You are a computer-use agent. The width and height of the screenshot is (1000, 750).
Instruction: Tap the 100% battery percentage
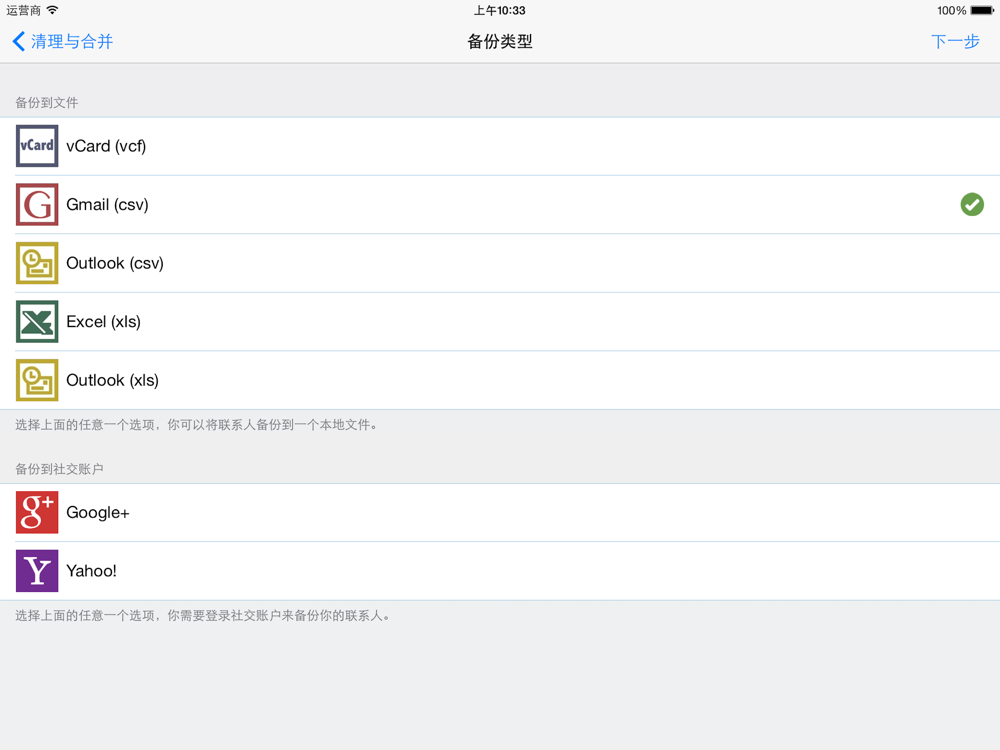pyautogui.click(x=951, y=10)
